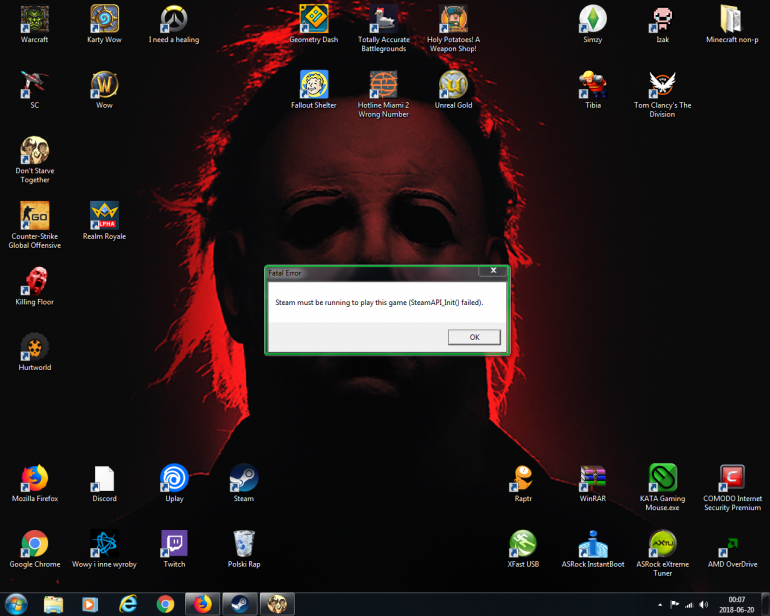The image size is (770, 616).
Task: Select the Warcraft desktop icon
Action: (34, 24)
